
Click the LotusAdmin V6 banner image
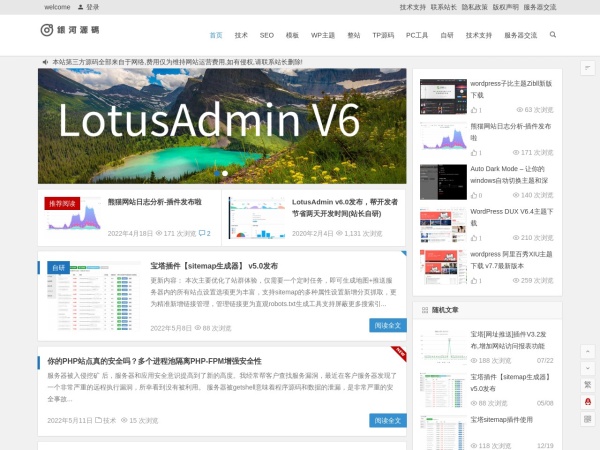pyautogui.click(x=222, y=126)
